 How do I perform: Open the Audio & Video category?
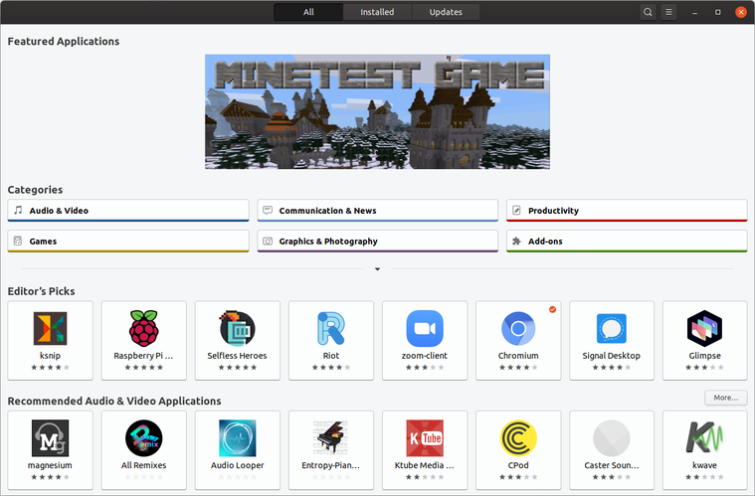coord(128,211)
